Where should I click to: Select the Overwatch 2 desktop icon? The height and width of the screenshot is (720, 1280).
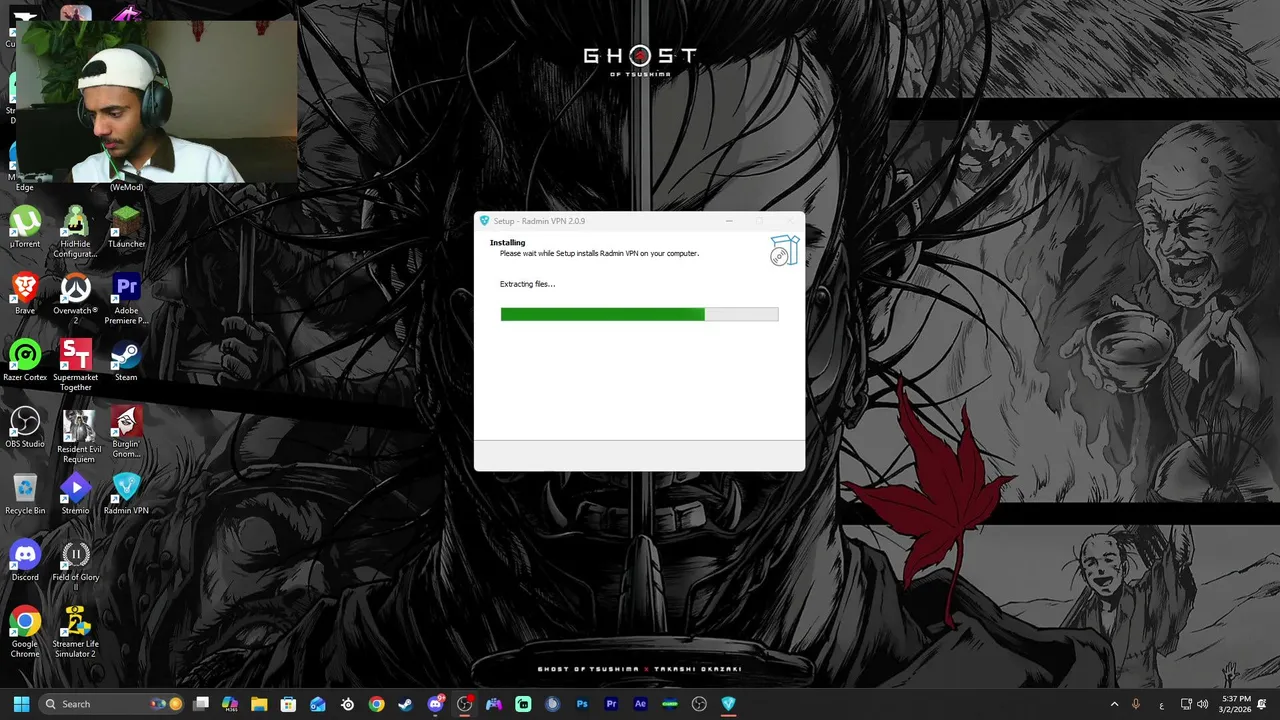click(76, 299)
